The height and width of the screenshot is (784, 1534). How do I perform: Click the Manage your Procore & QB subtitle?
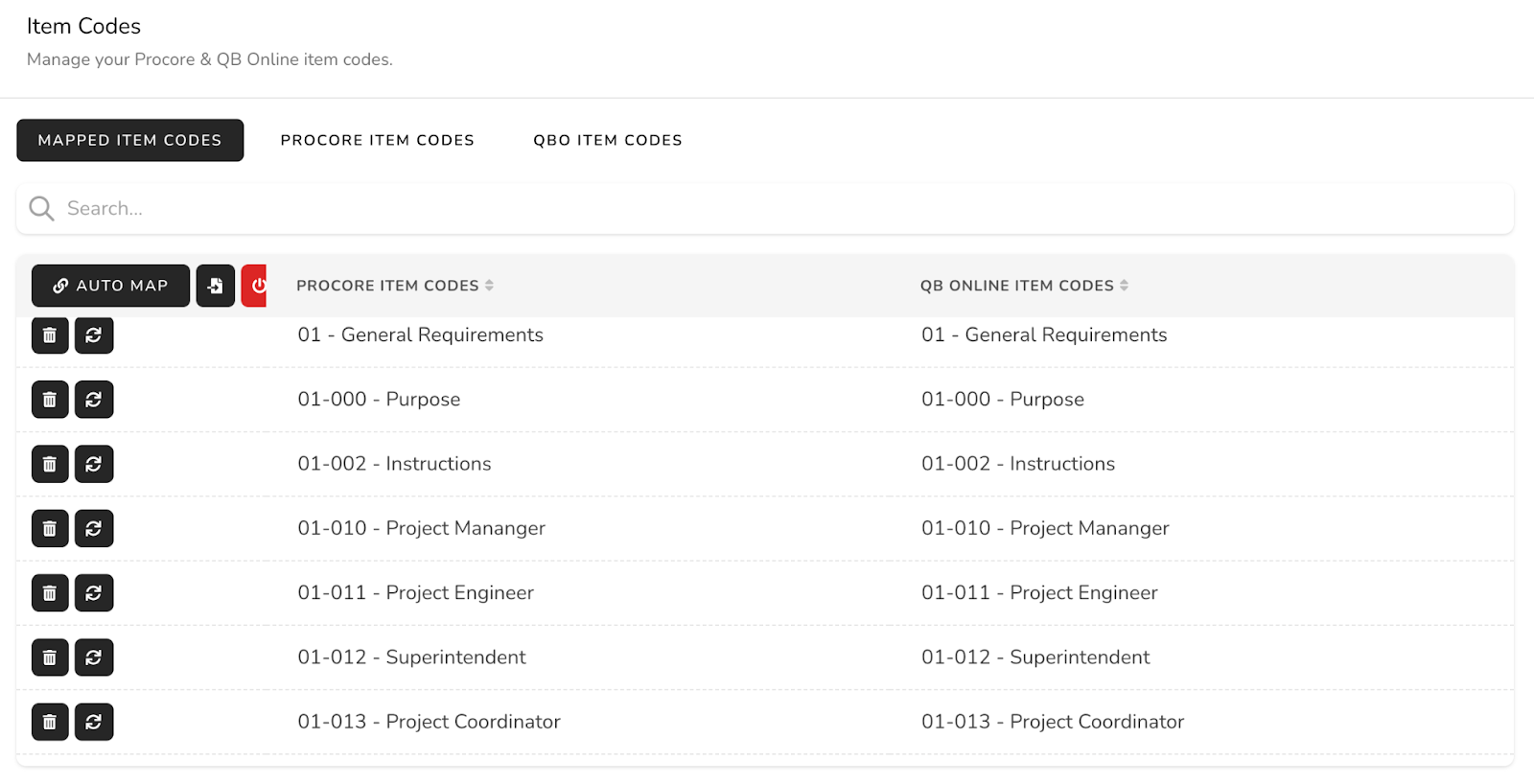[x=210, y=59]
